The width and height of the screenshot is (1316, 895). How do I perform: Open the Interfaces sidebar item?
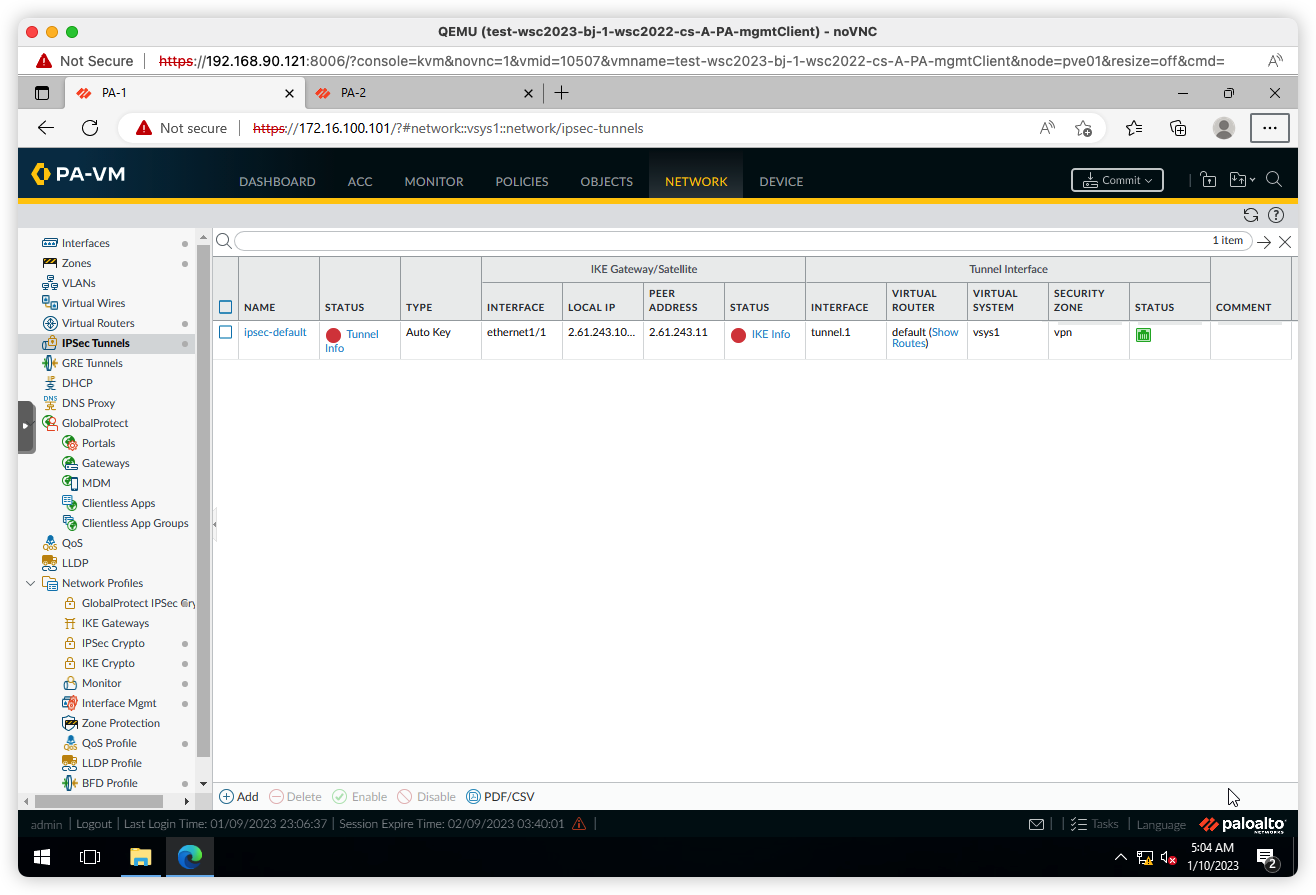[x=85, y=243]
